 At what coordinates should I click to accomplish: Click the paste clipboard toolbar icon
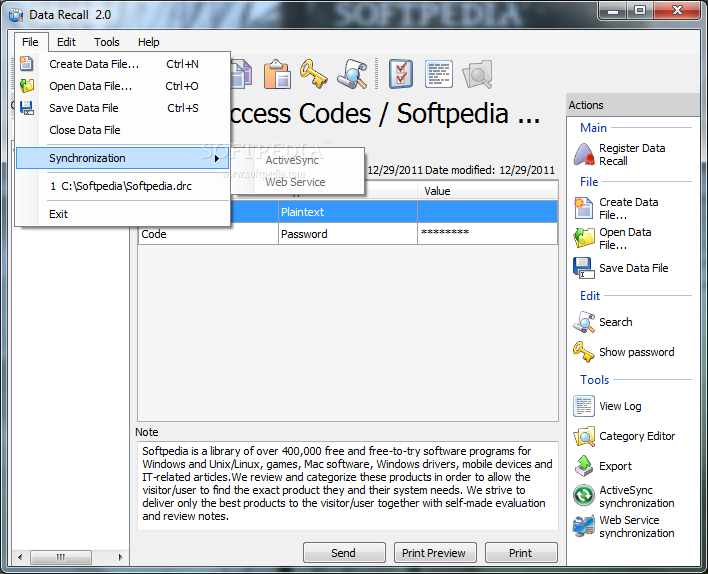[x=277, y=74]
